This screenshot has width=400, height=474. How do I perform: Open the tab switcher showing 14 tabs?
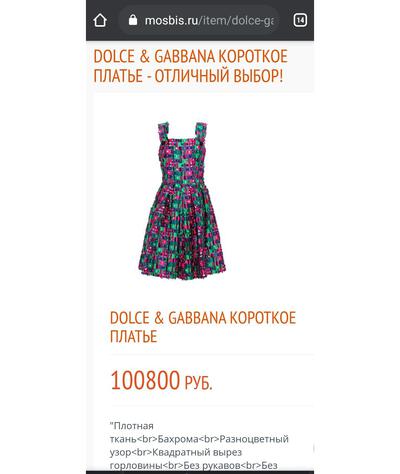click(x=300, y=20)
